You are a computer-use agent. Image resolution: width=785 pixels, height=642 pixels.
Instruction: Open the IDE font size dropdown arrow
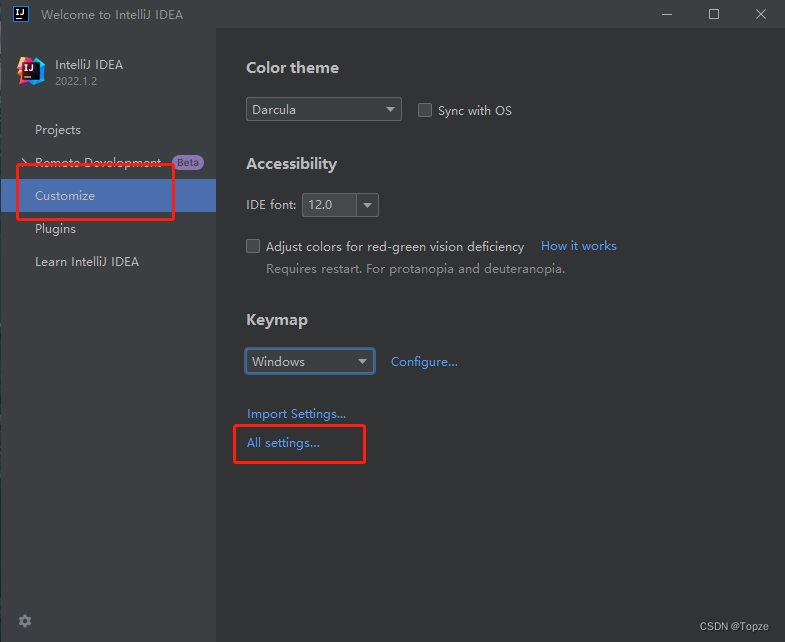[x=367, y=205]
